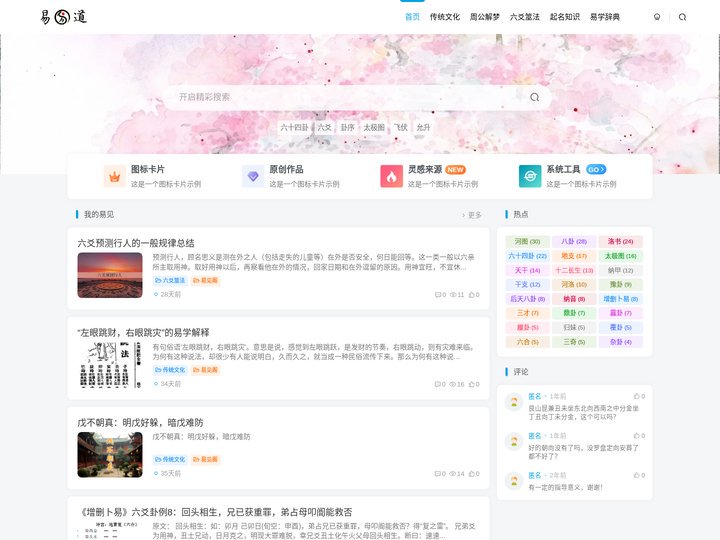The height and width of the screenshot is (540, 720).
Task: Click the orange tag on the 戊不朝真 post
Action: pos(205,459)
